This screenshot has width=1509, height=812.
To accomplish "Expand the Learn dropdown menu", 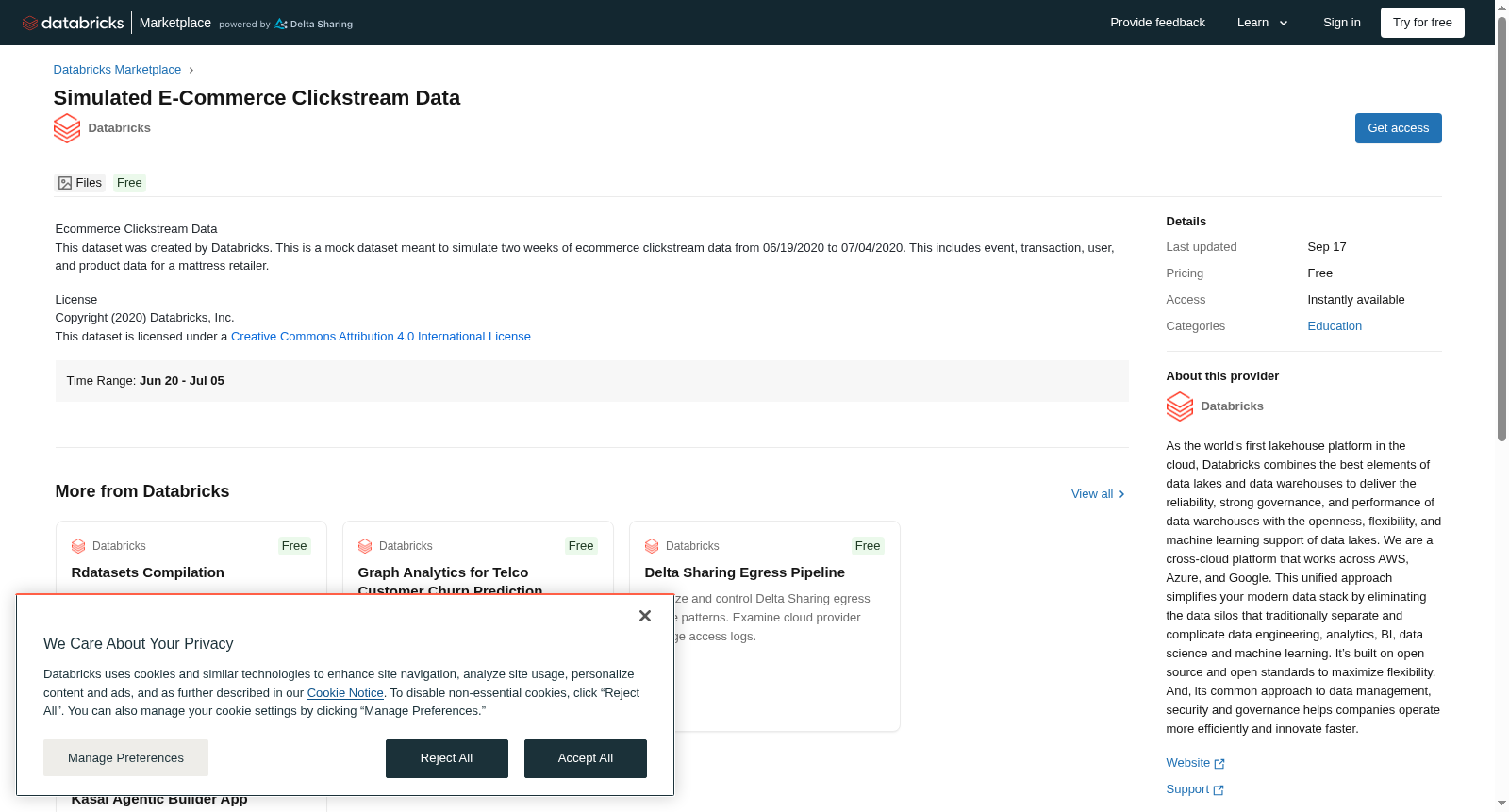I will [x=1263, y=23].
